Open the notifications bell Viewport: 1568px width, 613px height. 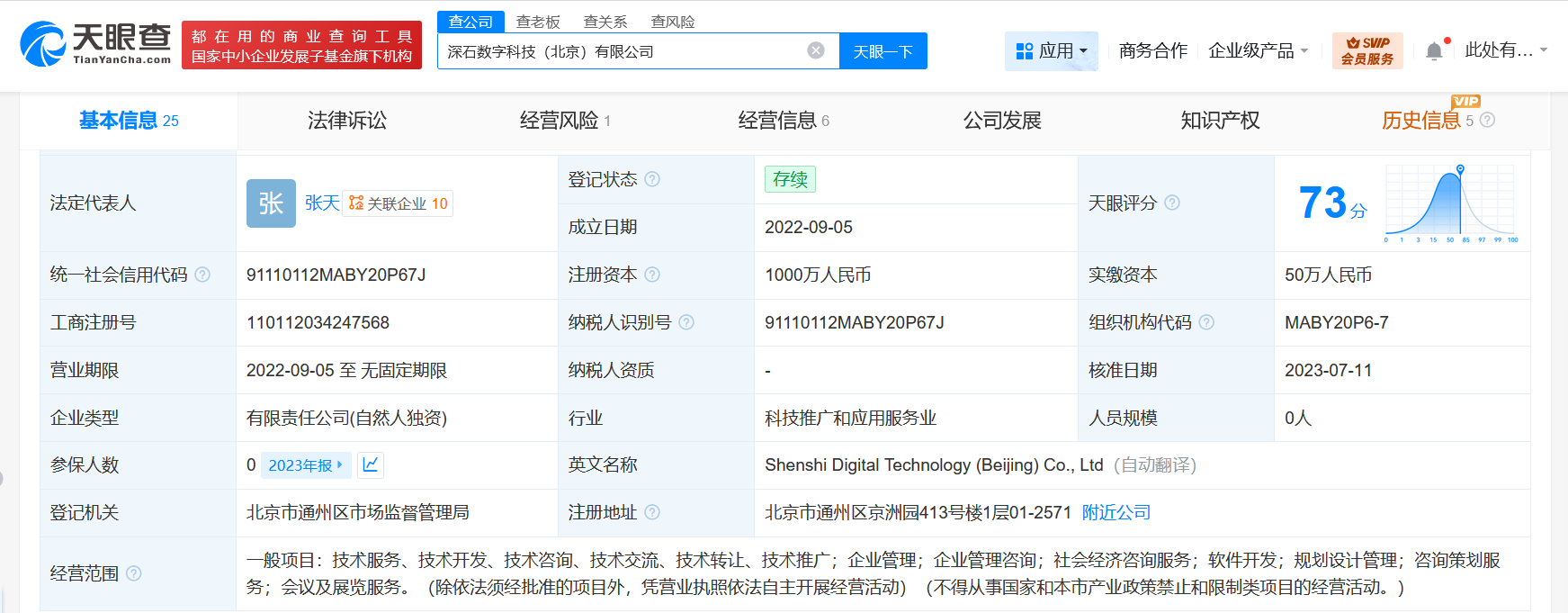[1434, 51]
